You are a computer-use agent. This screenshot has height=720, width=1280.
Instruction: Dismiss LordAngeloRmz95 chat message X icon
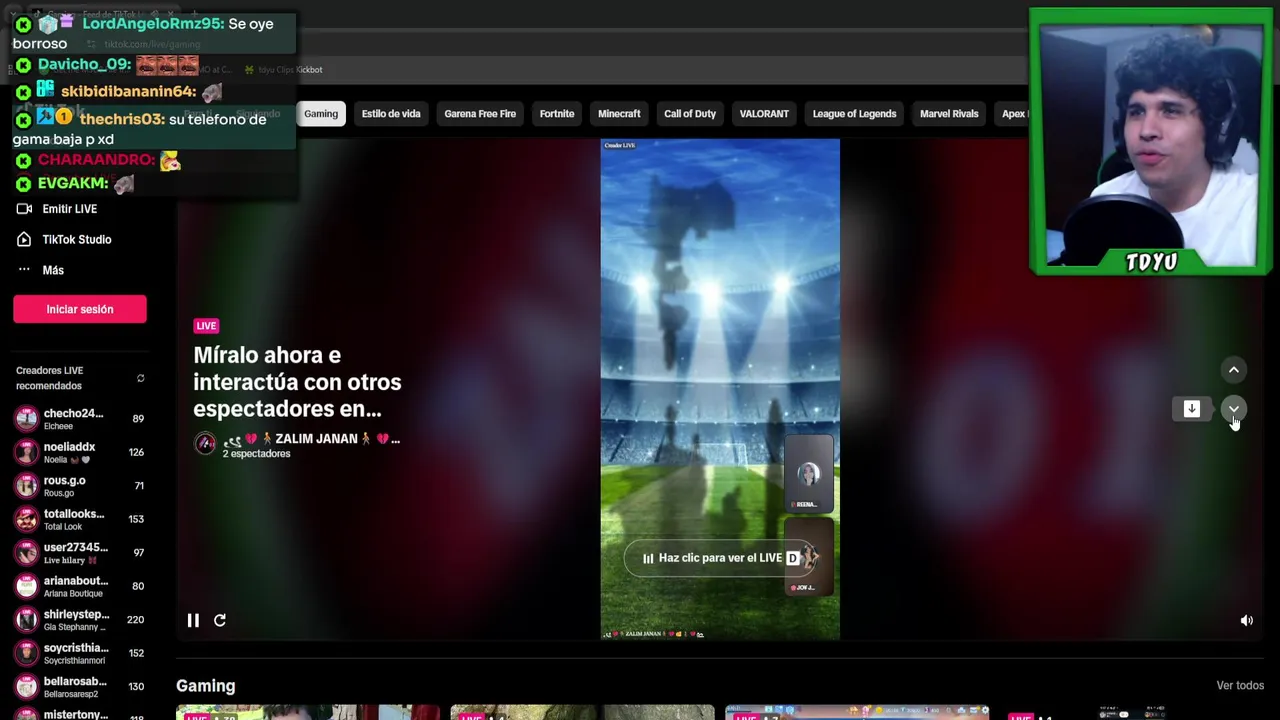23,25
